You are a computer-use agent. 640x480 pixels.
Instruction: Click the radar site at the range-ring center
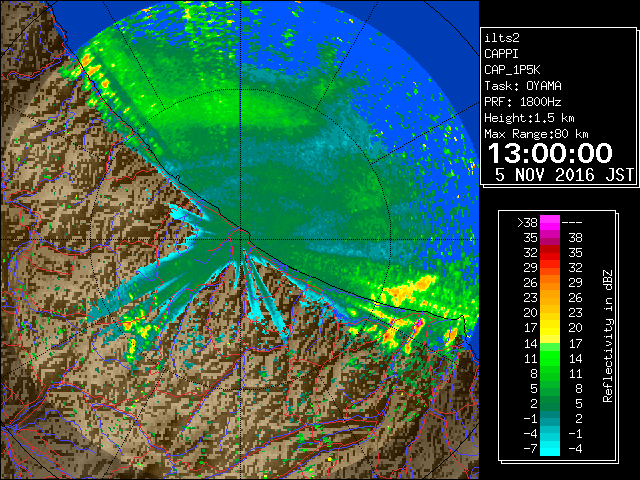(241, 239)
